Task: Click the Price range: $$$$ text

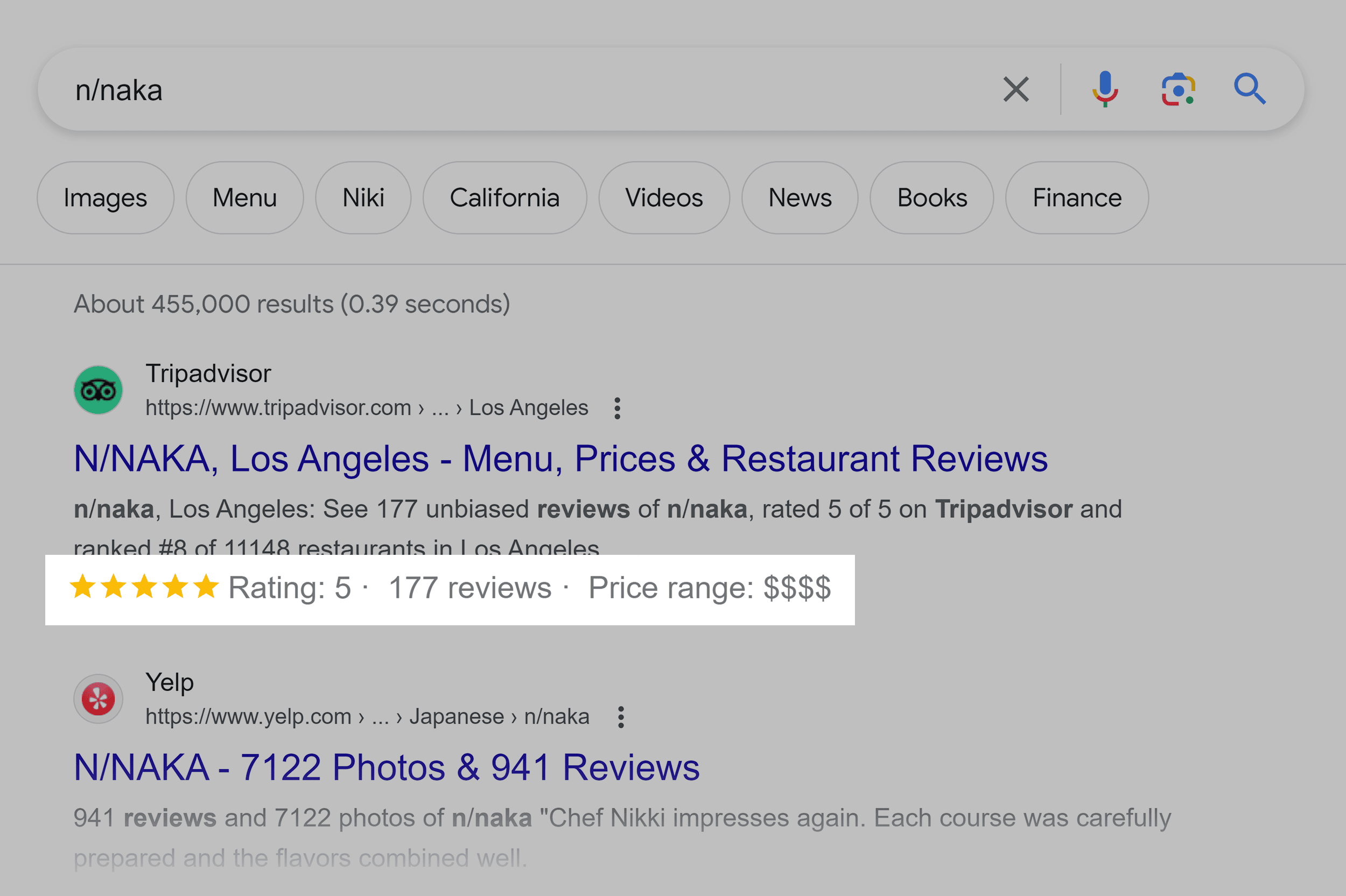Action: [710, 588]
